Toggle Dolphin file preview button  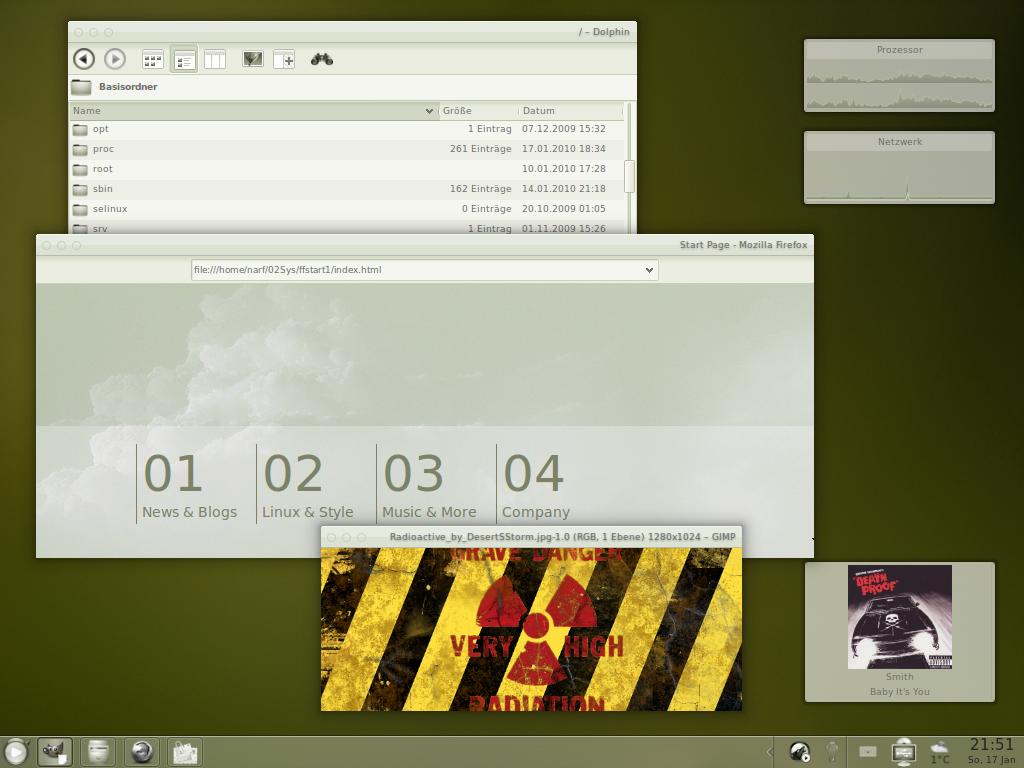click(253, 59)
